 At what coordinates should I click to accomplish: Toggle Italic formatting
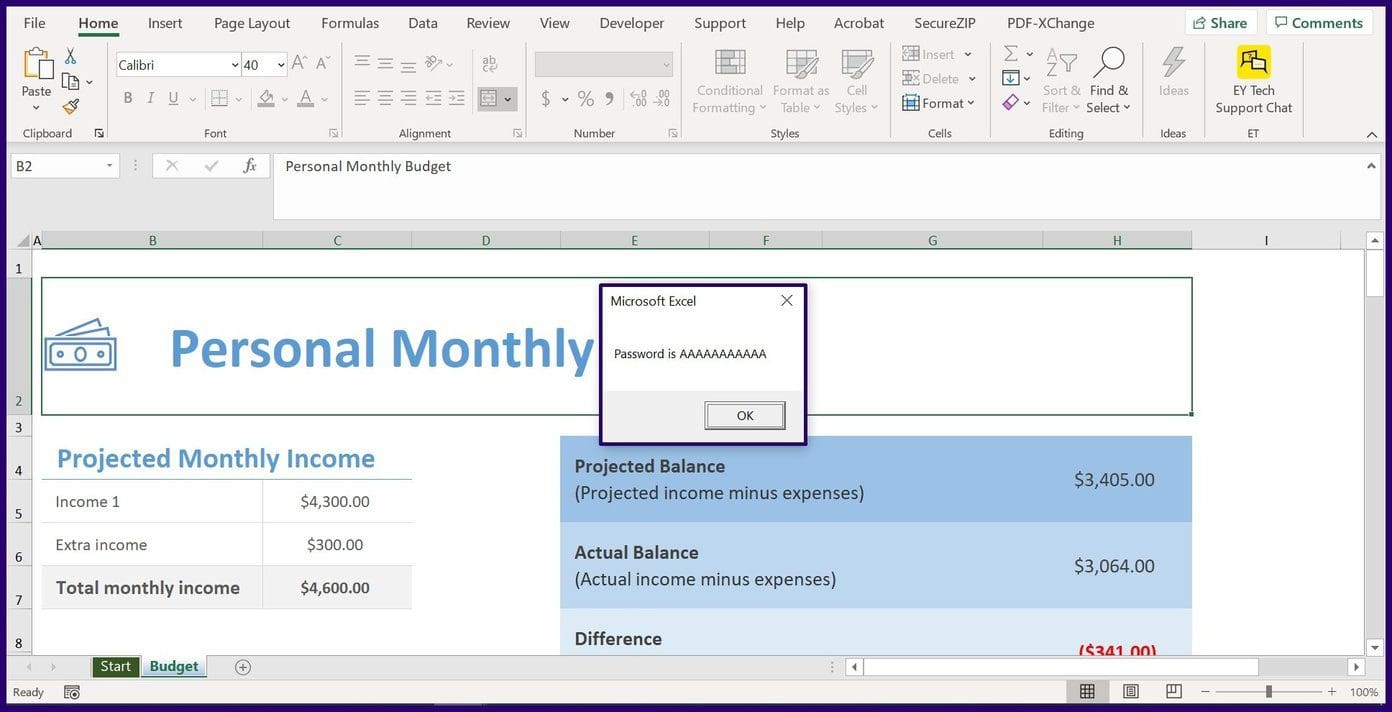[151, 98]
